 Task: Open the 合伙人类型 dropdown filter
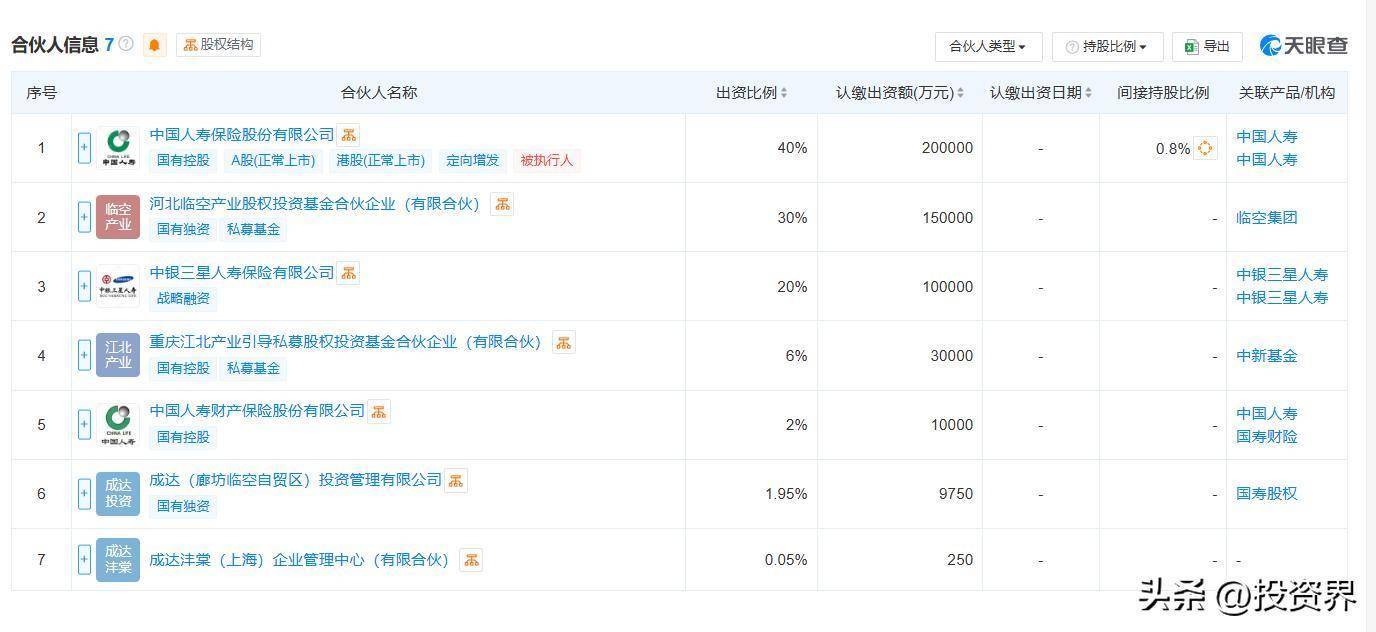[x=988, y=46]
